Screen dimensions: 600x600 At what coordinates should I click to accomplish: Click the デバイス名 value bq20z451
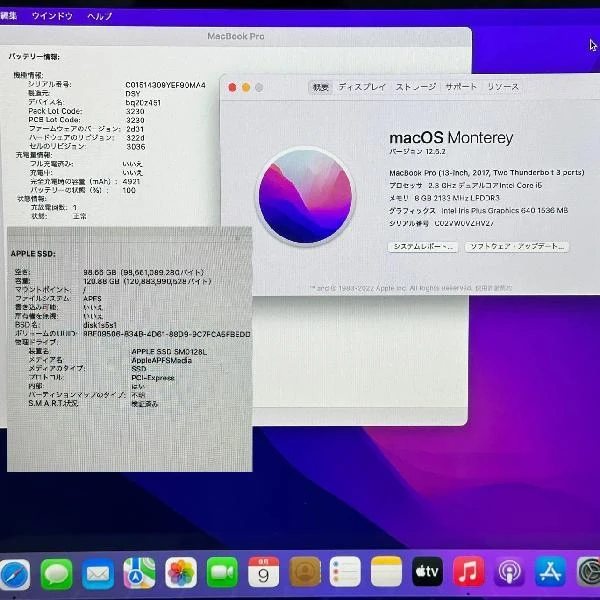coord(143,103)
